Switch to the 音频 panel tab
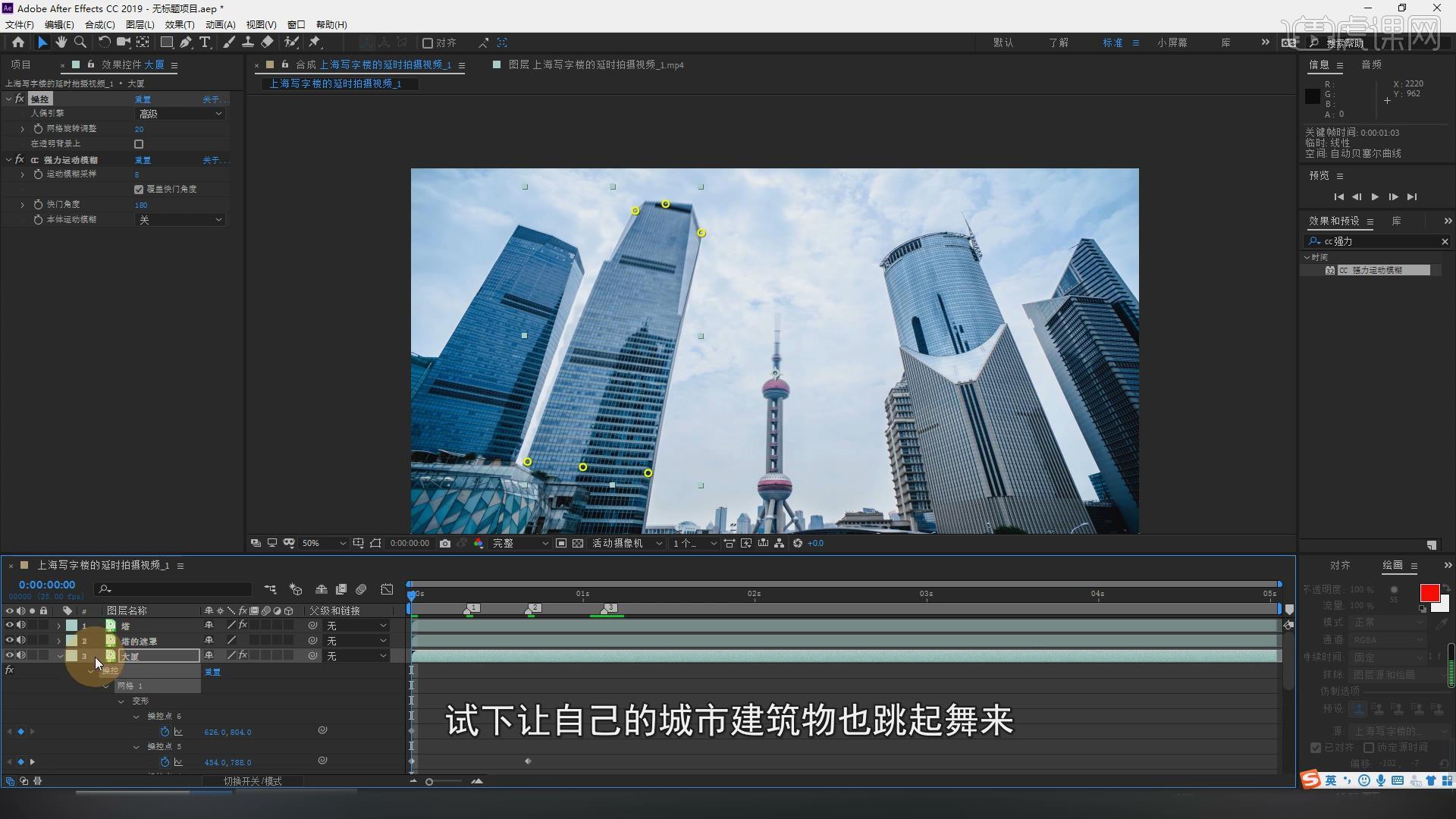Image resolution: width=1456 pixels, height=819 pixels. pyautogui.click(x=1371, y=65)
